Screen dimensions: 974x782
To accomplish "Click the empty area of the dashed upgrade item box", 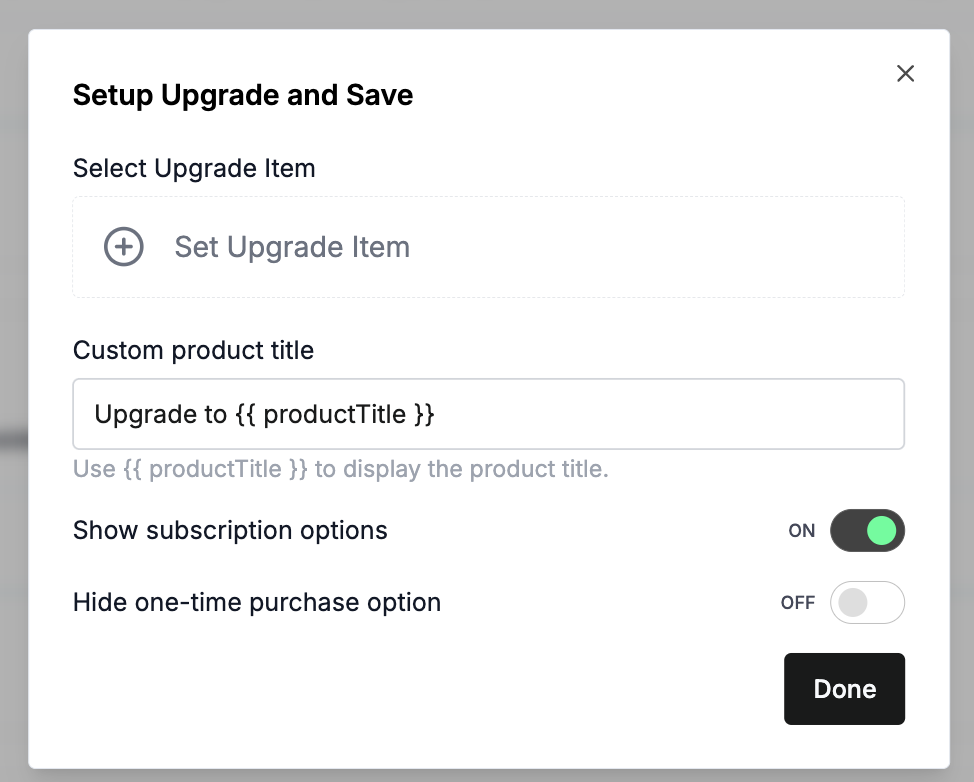I will click(x=660, y=247).
